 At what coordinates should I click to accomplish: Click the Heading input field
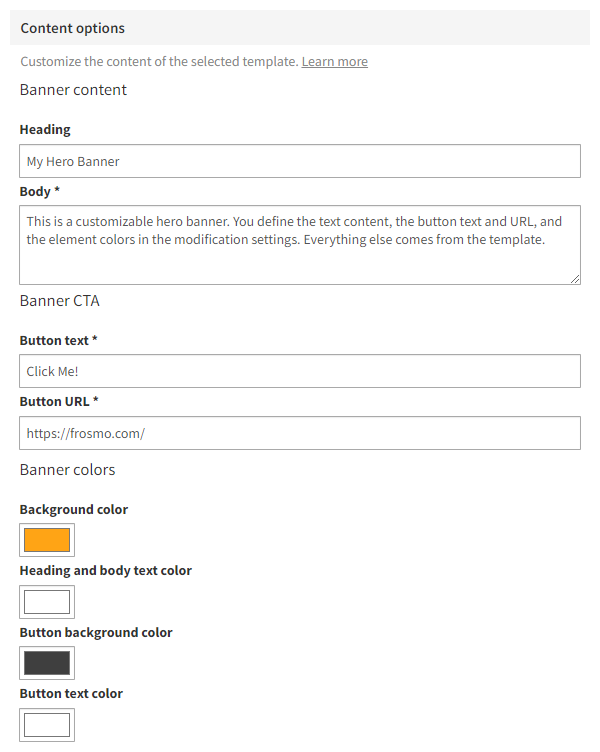click(x=299, y=161)
